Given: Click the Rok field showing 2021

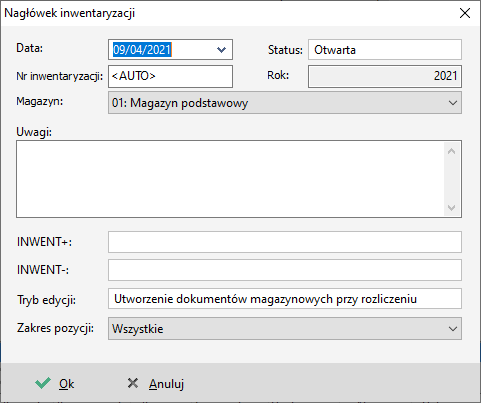Looking at the screenshot, I should pyautogui.click(x=385, y=76).
